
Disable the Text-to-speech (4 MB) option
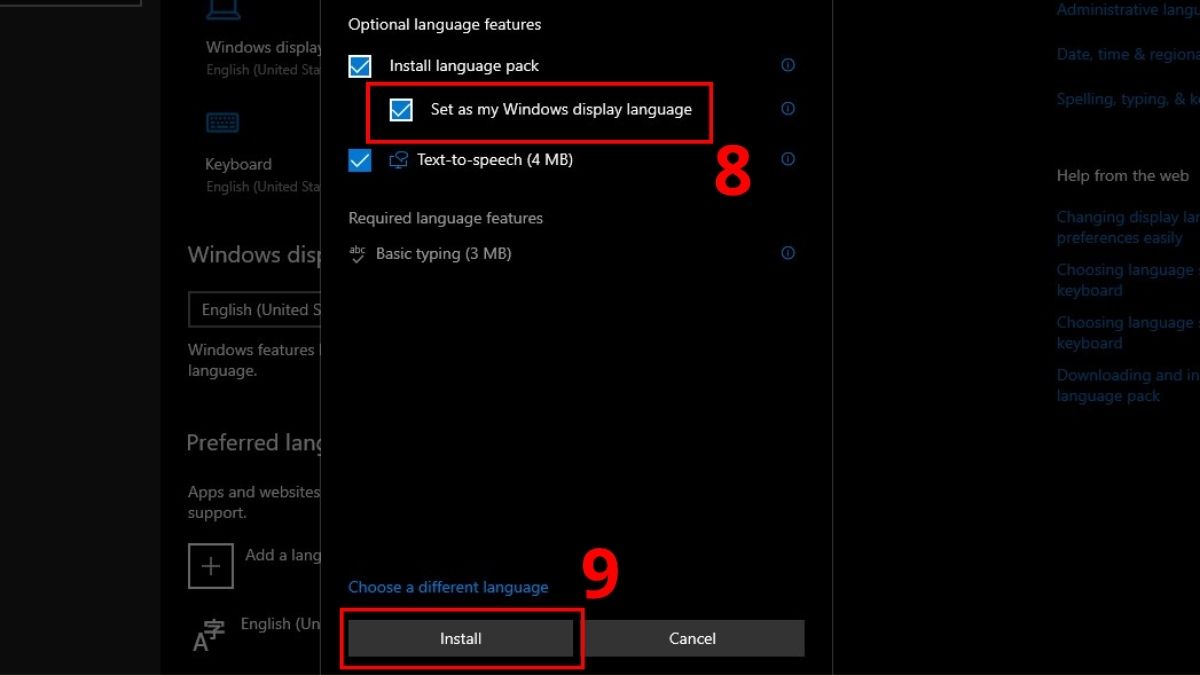tap(360, 159)
